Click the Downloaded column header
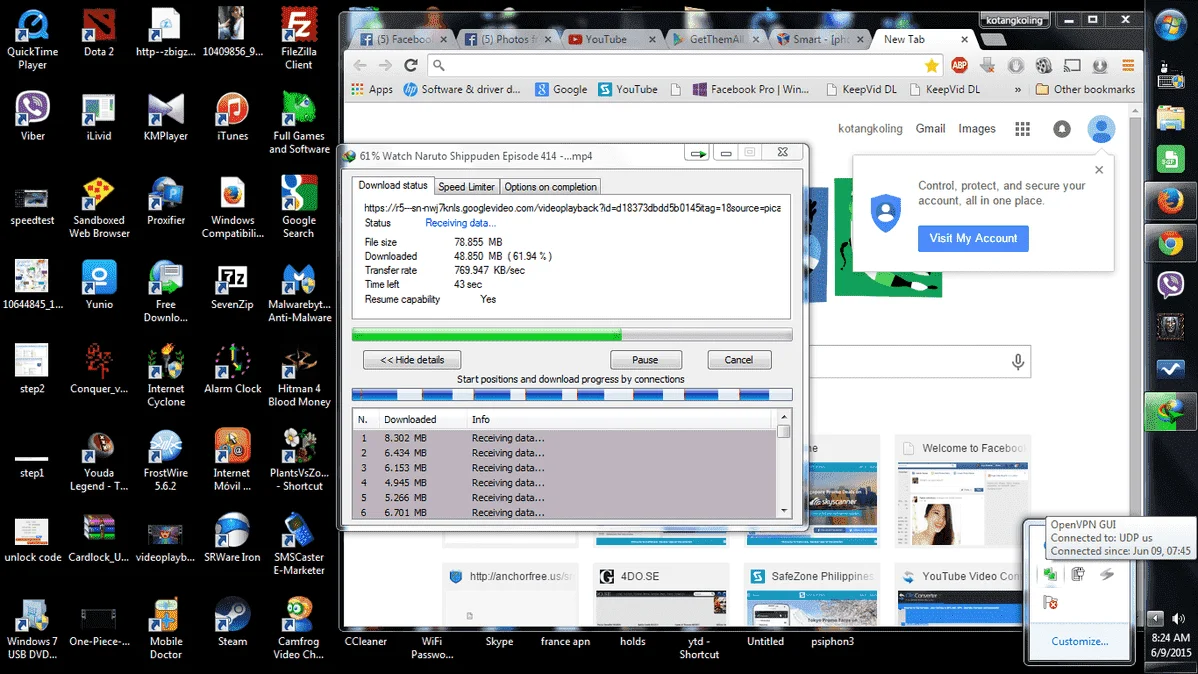The image size is (1198, 674). click(x=421, y=420)
